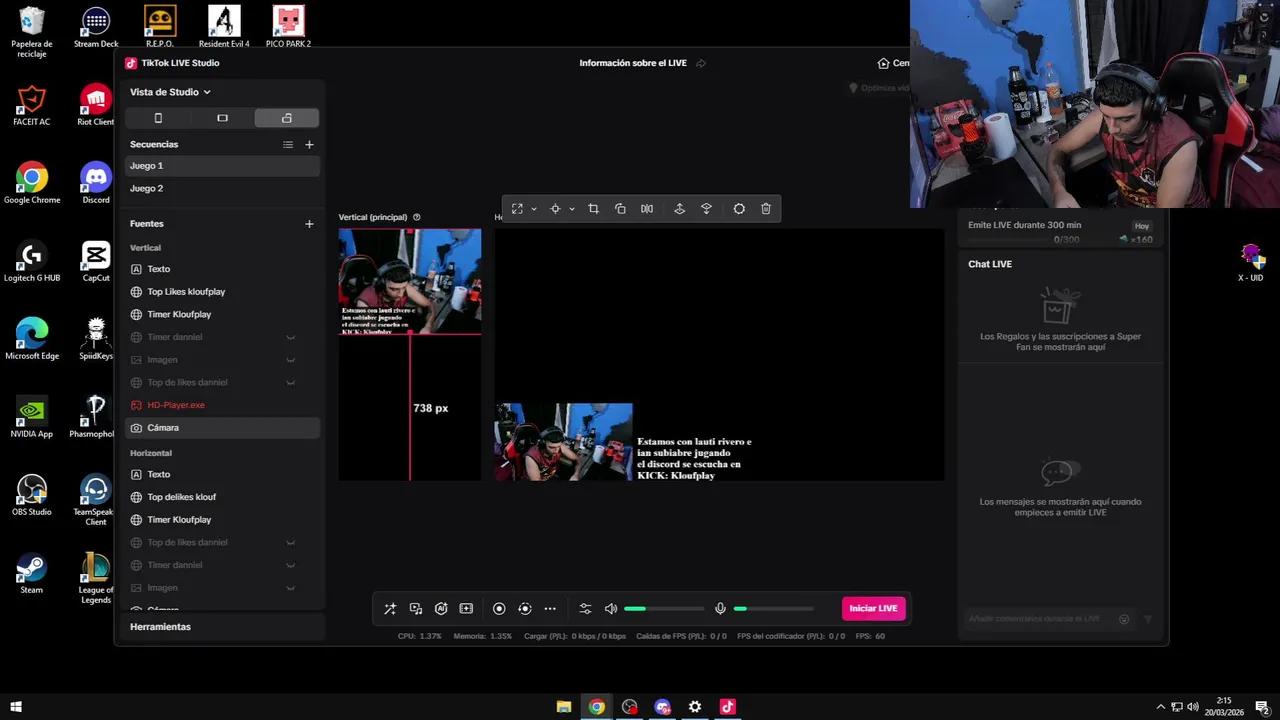Viewport: 1280px width, 720px height.
Task: Flip the selected source horizontally
Action: (647, 208)
